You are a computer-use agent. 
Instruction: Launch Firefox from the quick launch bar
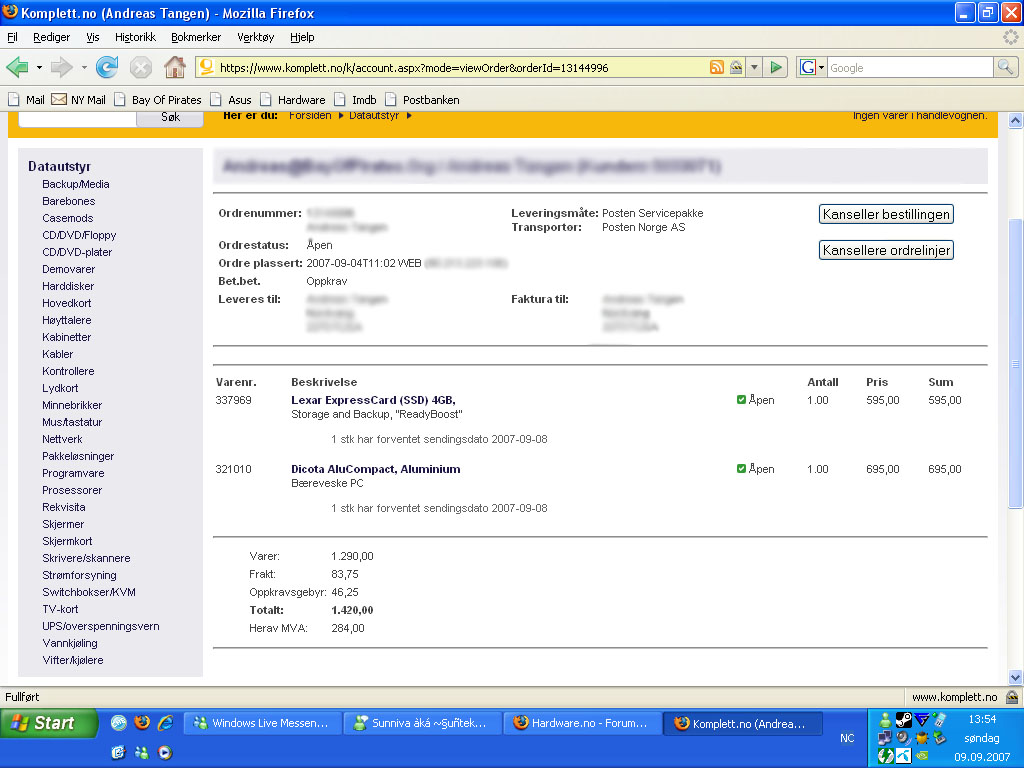click(142, 723)
